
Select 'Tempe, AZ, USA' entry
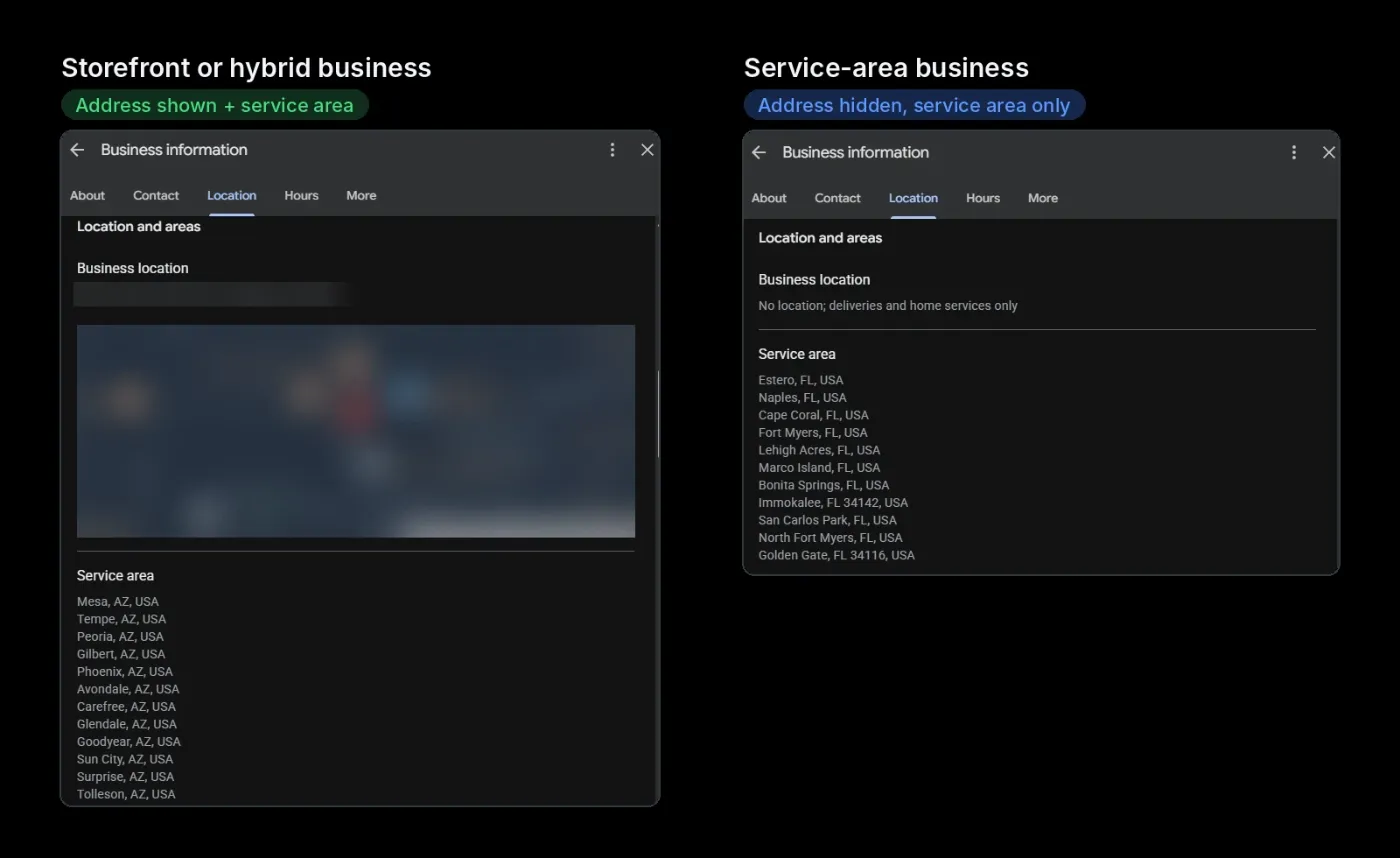click(x=122, y=619)
